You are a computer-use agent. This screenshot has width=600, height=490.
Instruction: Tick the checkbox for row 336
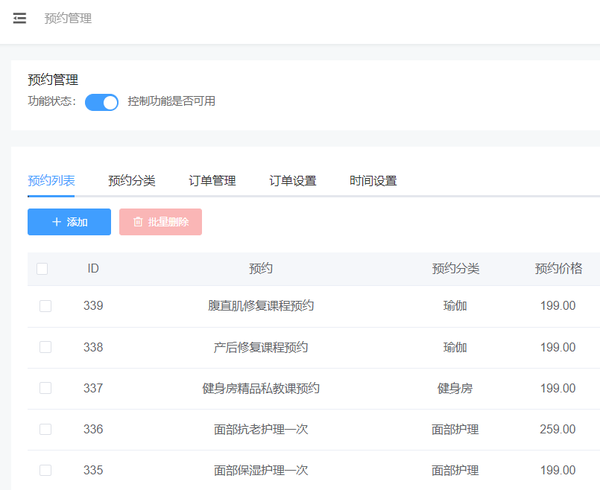click(x=46, y=429)
